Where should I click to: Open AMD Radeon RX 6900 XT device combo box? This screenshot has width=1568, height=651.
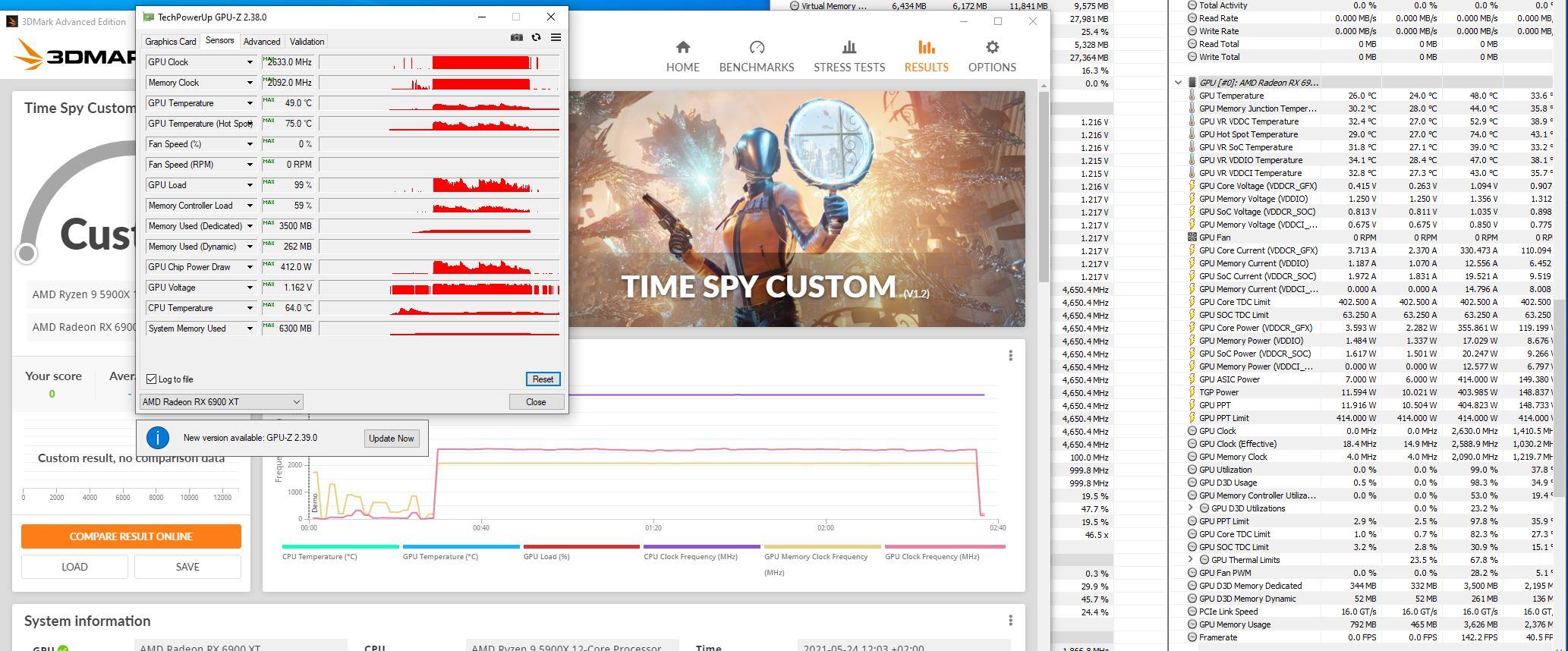[x=221, y=402]
